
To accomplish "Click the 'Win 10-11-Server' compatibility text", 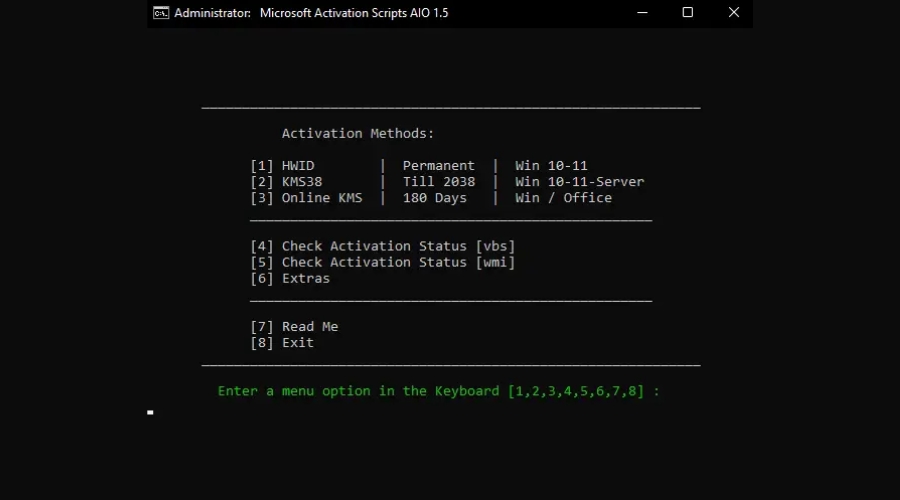I will click(579, 181).
